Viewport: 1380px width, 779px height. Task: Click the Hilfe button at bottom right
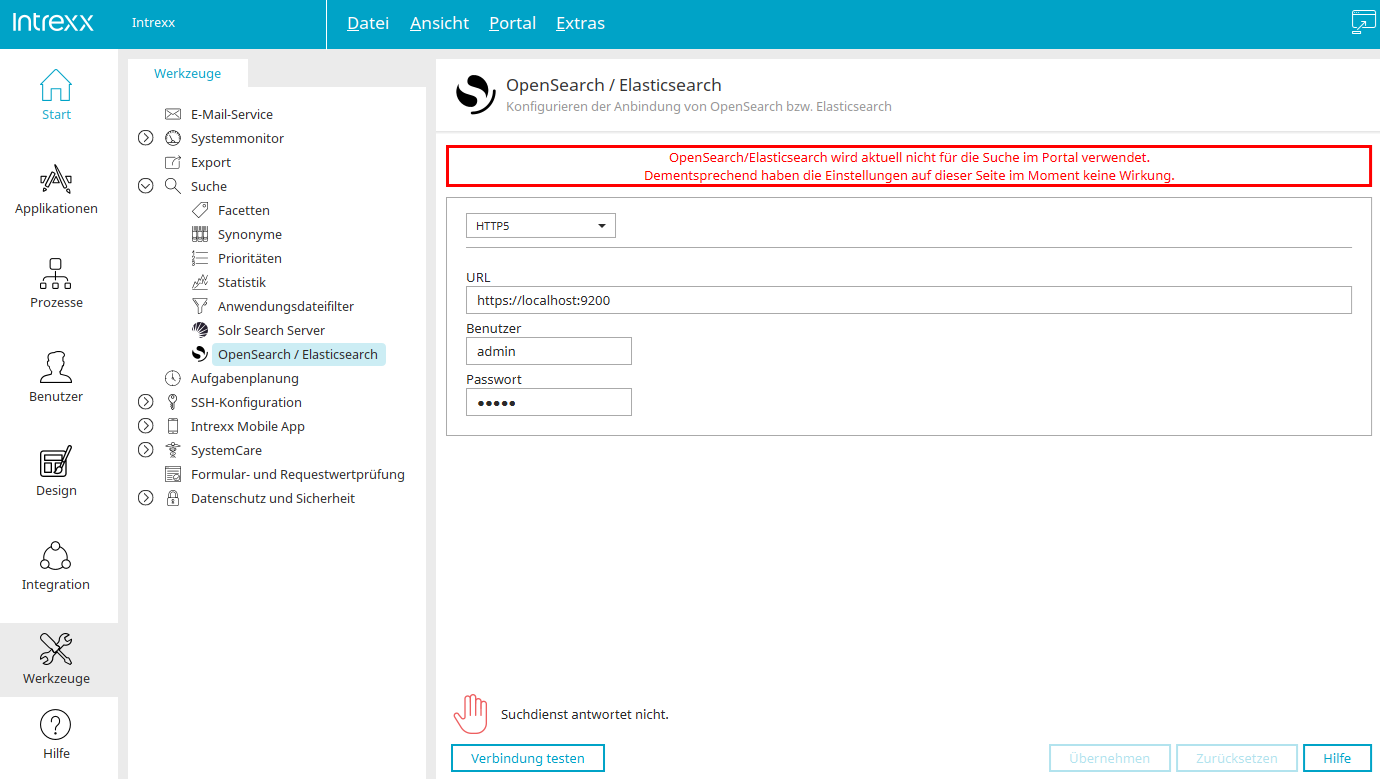(1337, 758)
